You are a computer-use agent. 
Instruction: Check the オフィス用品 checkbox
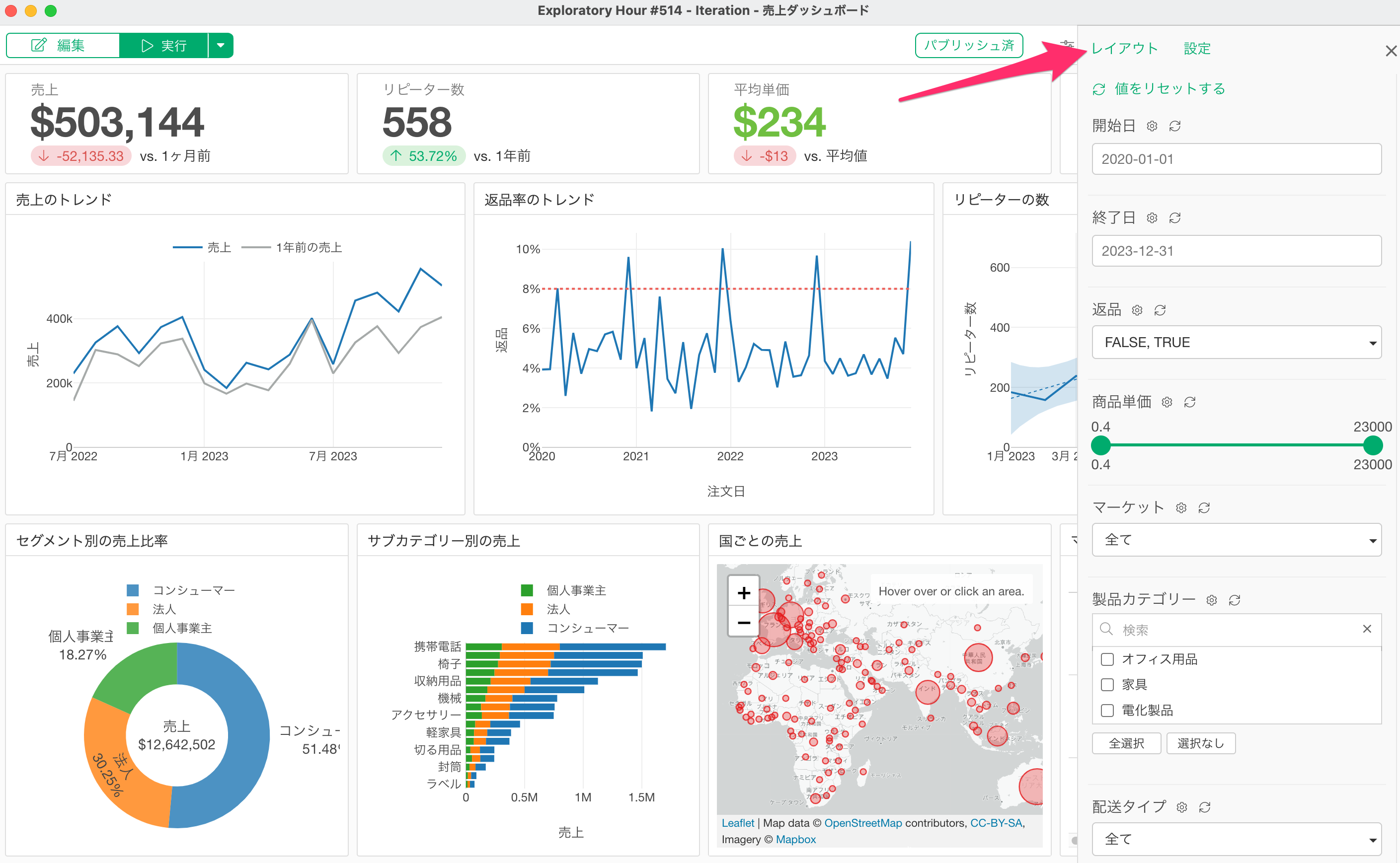click(x=1107, y=659)
